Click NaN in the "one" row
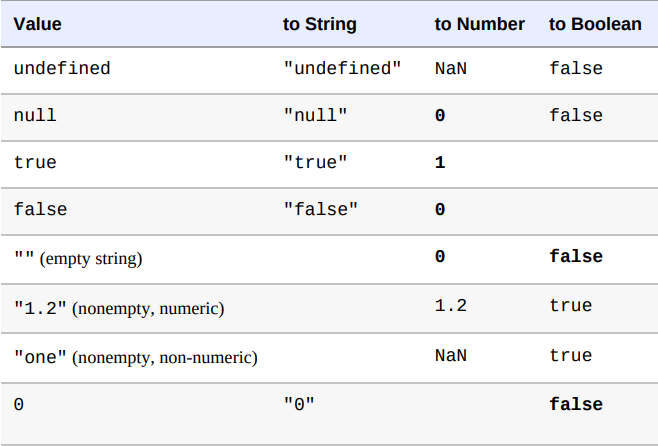This screenshot has width=658, height=446. 451,355
